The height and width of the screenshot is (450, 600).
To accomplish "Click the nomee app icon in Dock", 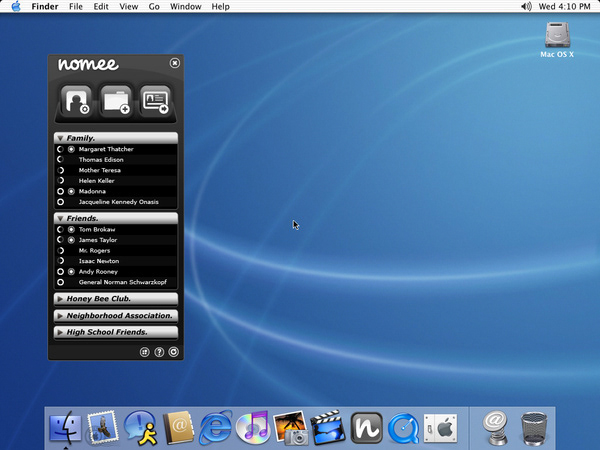I will [x=367, y=428].
